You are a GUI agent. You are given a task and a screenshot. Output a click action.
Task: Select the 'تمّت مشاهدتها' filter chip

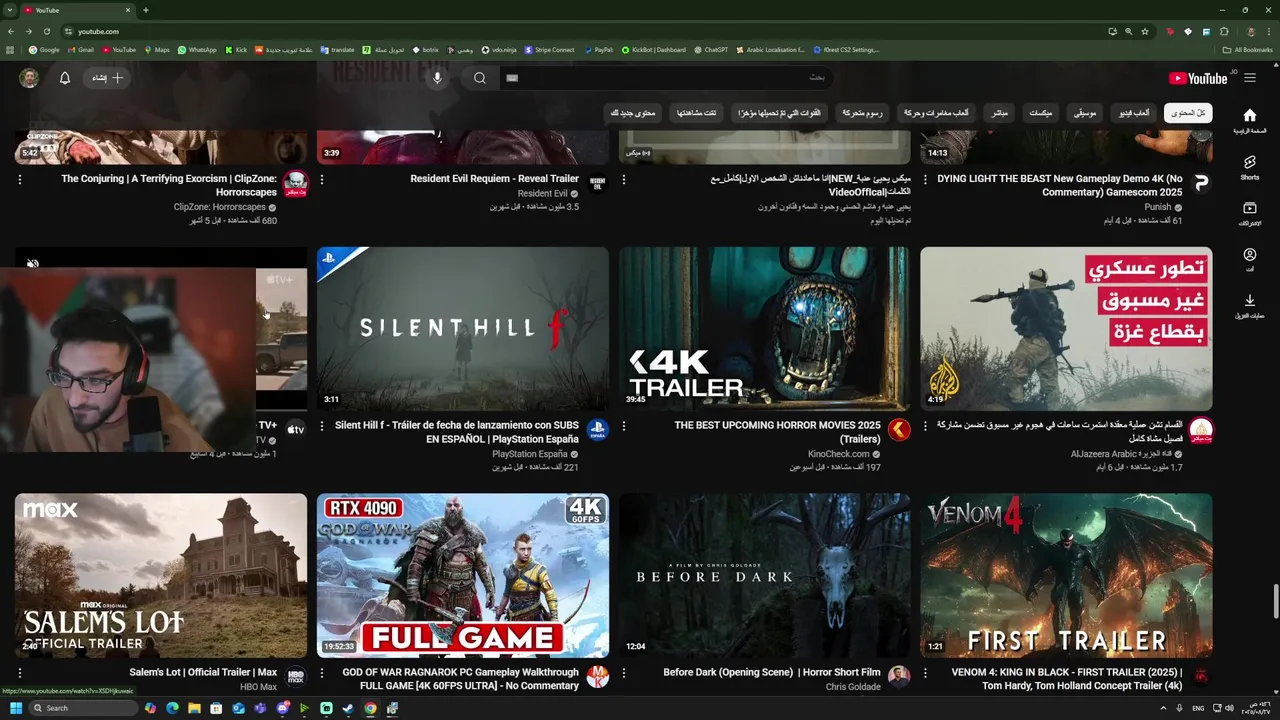(696, 113)
